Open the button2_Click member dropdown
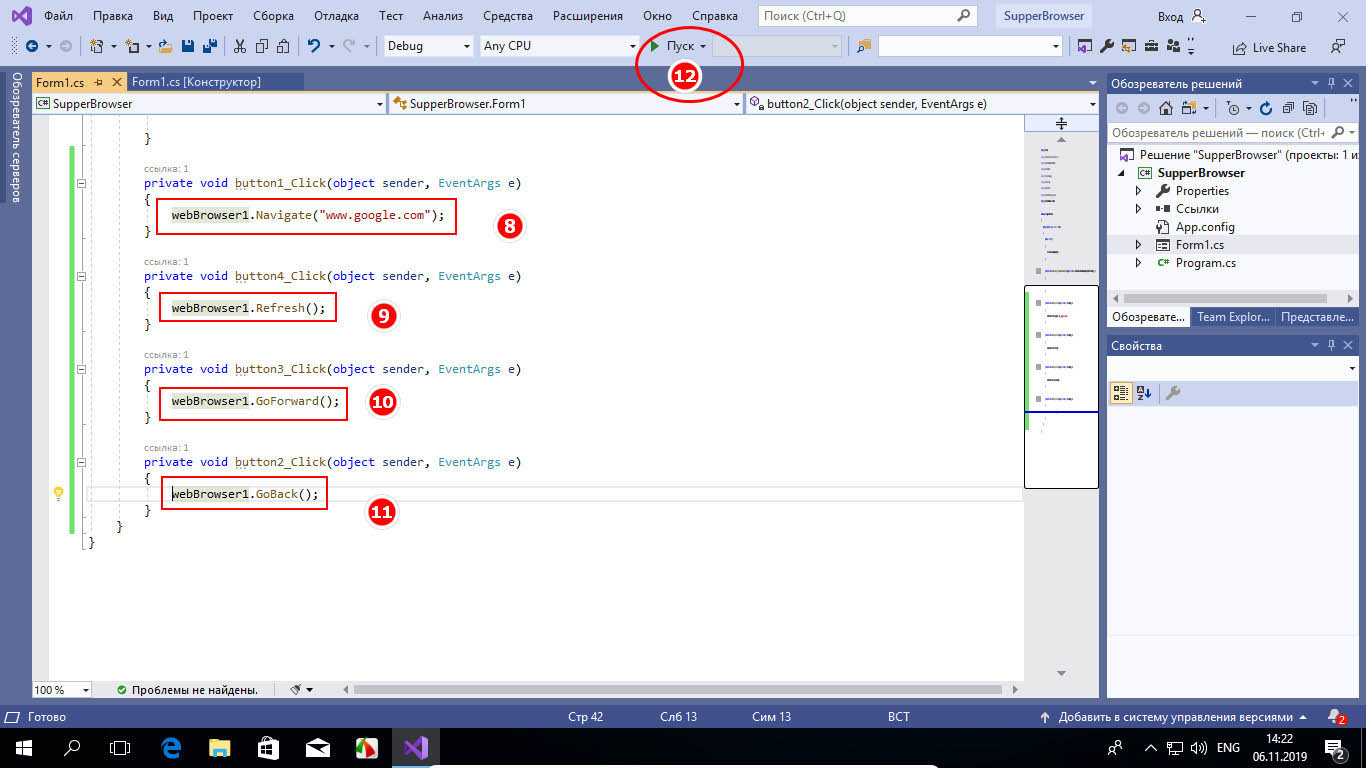Image resolution: width=1366 pixels, height=768 pixels. 1092,103
